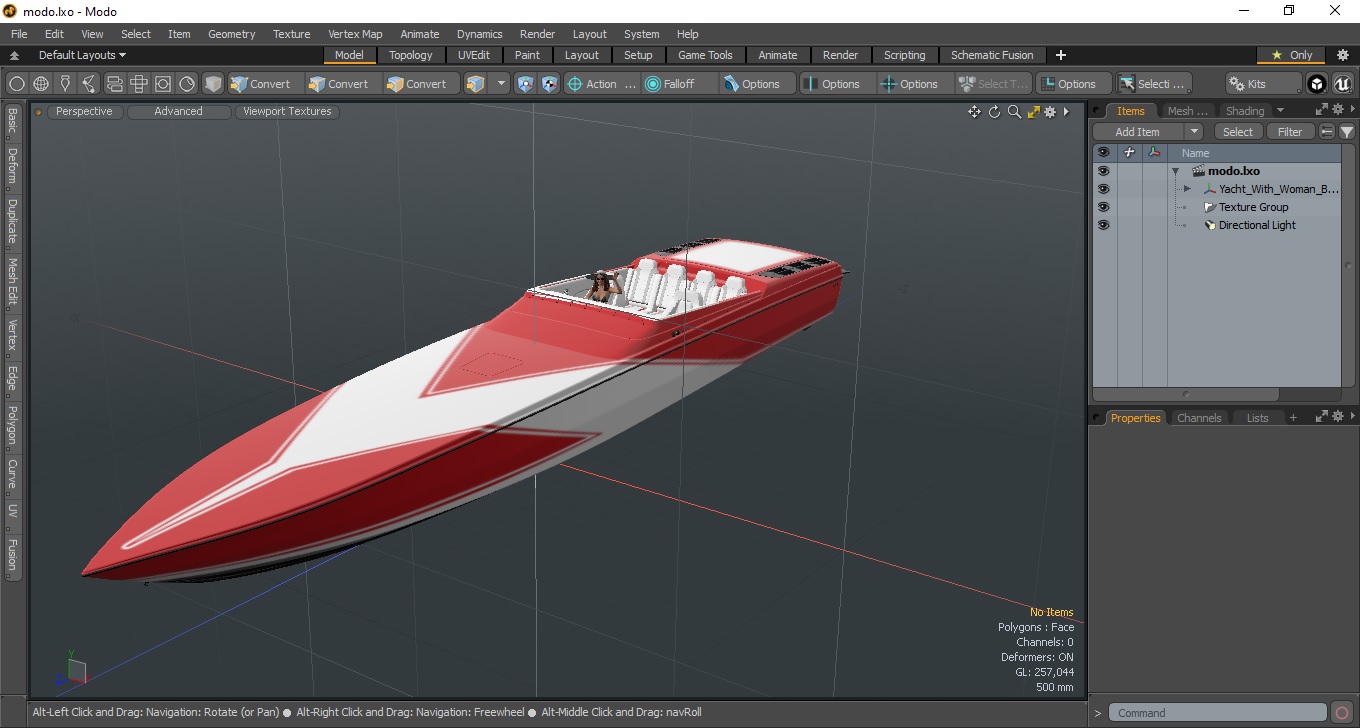Click the square-with-circle icon in toolbar

[x=163, y=84]
